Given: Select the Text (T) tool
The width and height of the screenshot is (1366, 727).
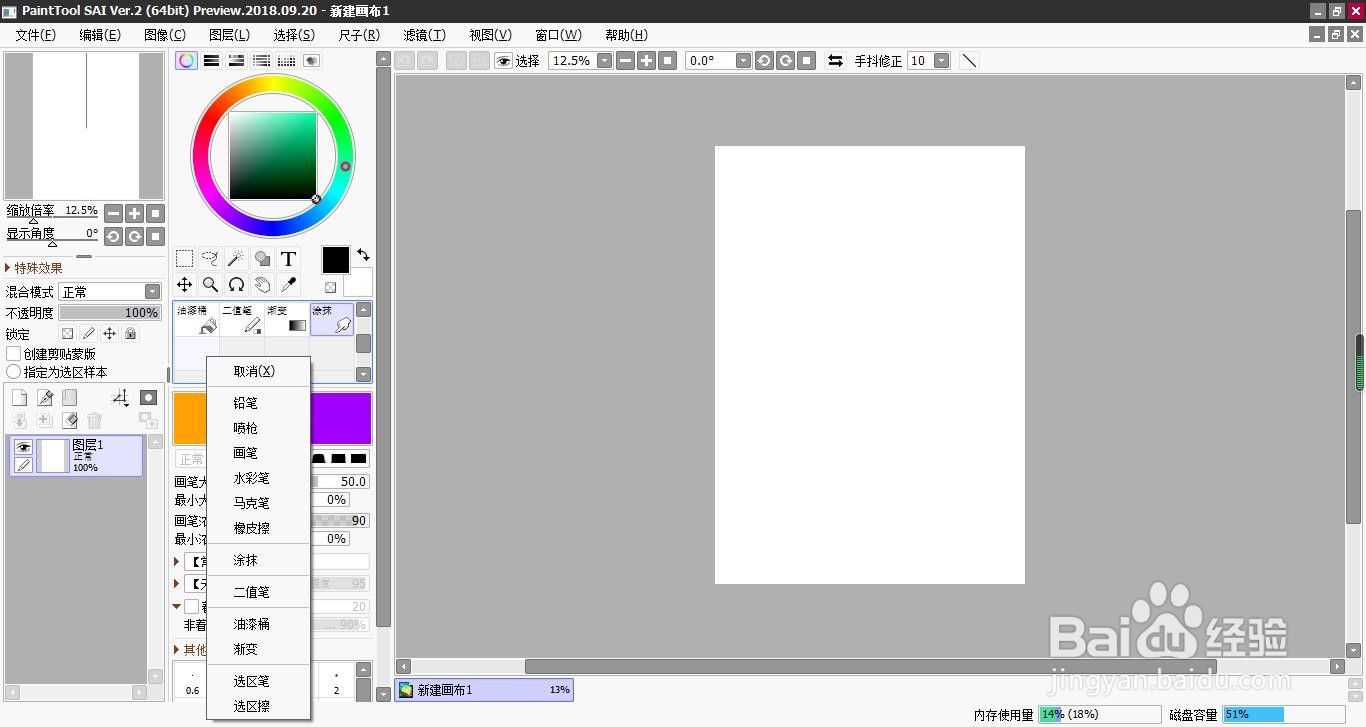Looking at the screenshot, I should 288,259.
